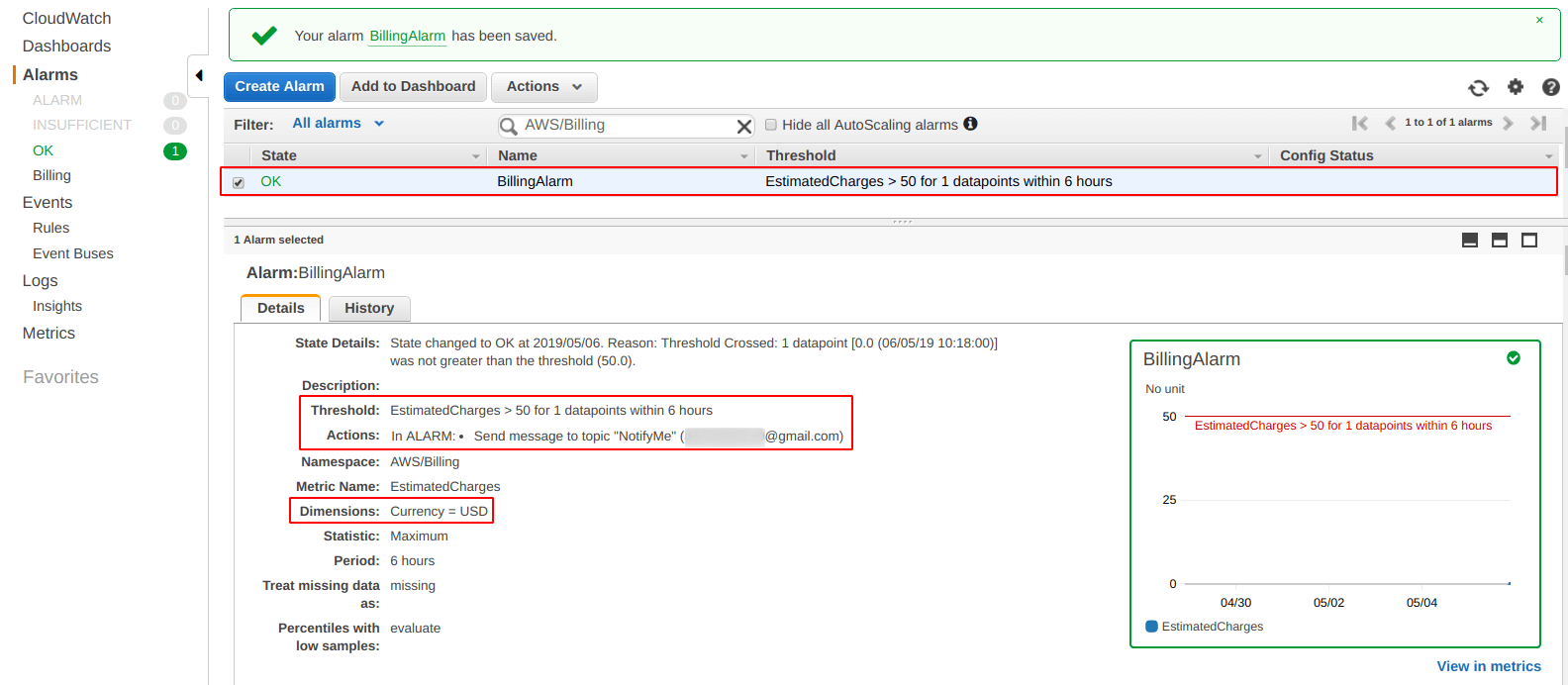
Task: Open Insights under Logs
Action: pos(57,306)
